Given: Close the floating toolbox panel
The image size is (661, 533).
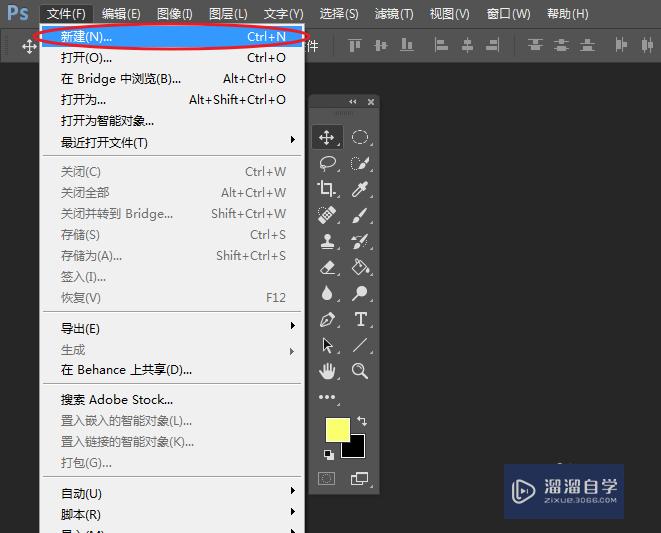Looking at the screenshot, I should pyautogui.click(x=371, y=102).
